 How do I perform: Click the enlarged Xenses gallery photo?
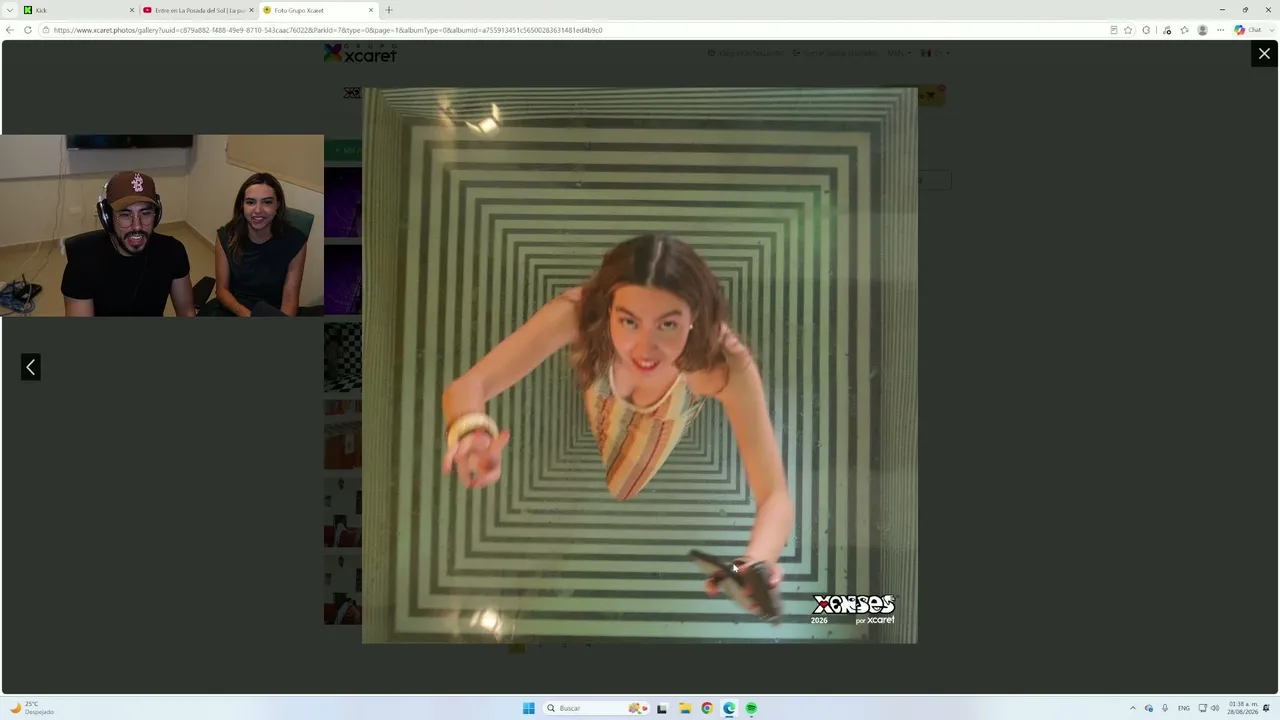[639, 365]
